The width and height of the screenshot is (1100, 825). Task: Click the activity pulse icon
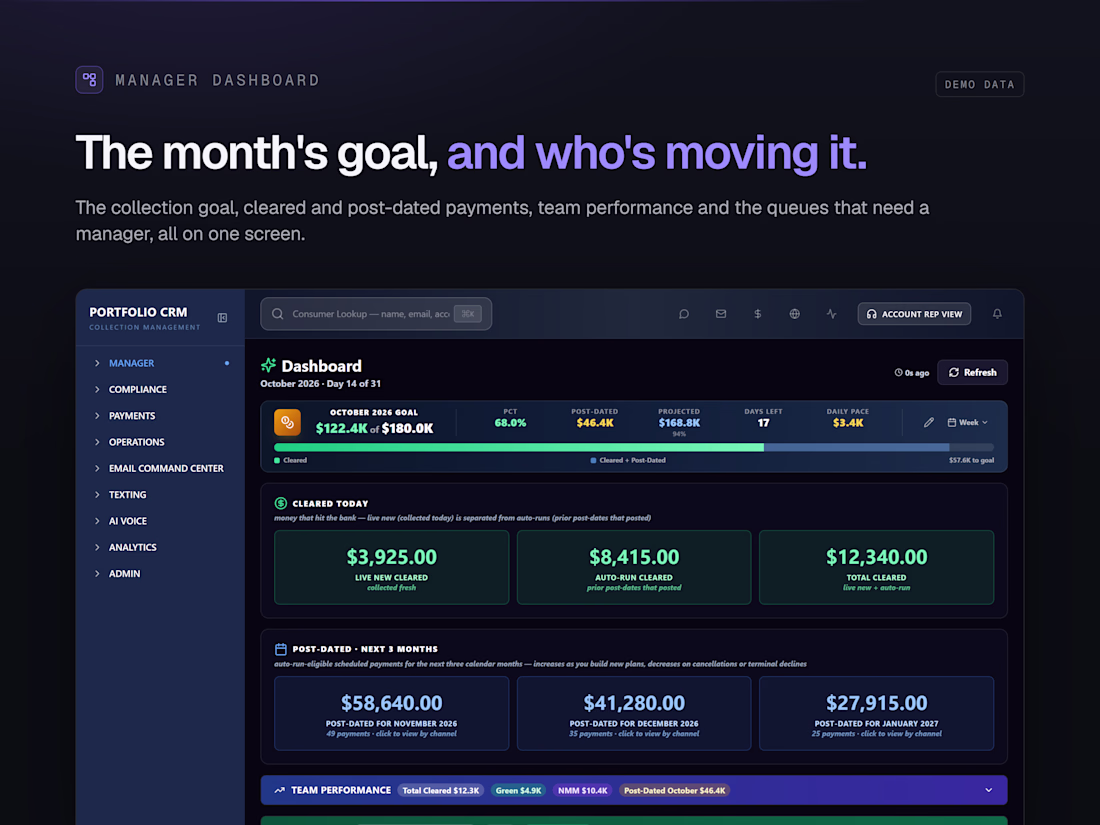(x=831, y=314)
